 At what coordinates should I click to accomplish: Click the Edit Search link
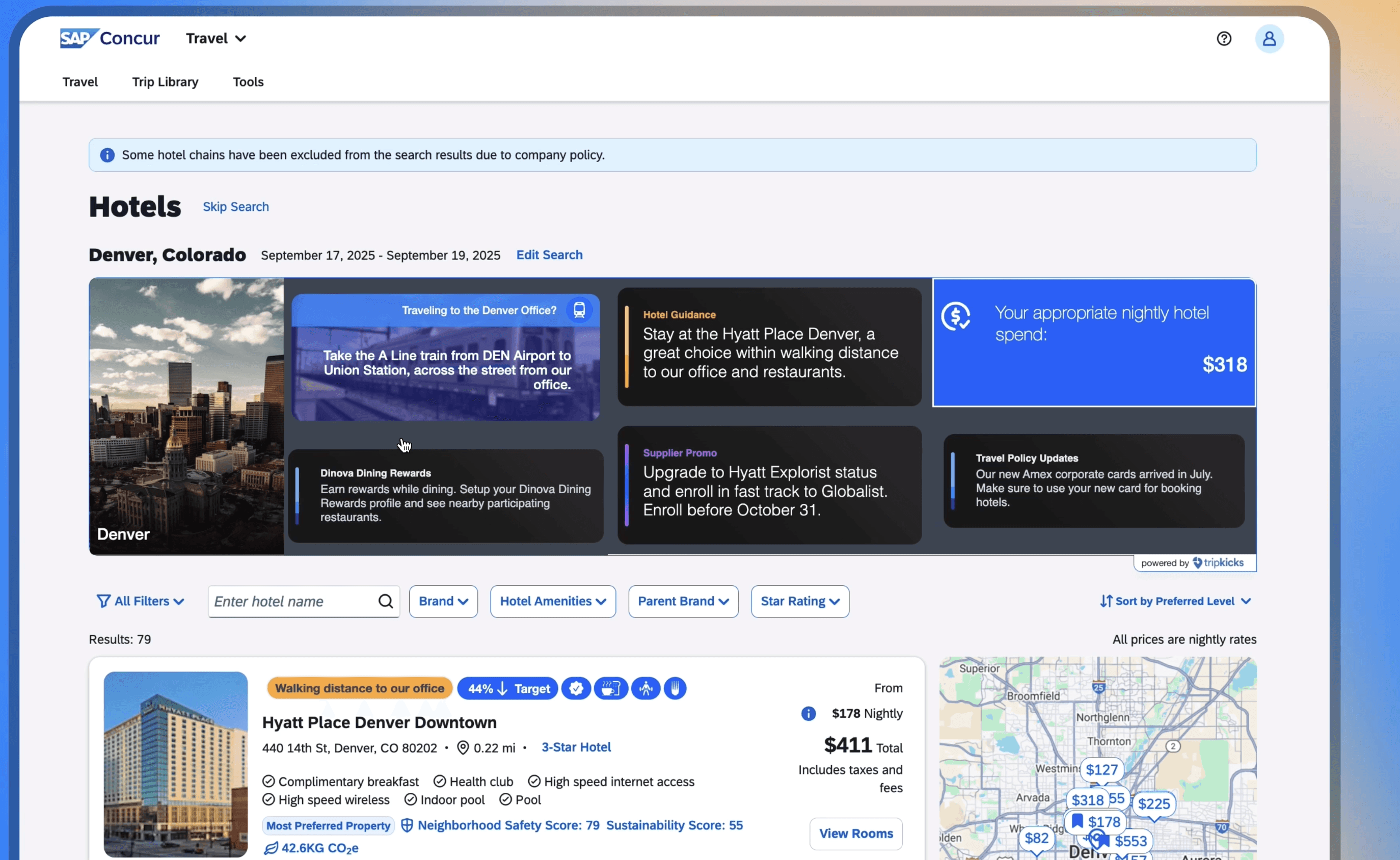(x=549, y=255)
